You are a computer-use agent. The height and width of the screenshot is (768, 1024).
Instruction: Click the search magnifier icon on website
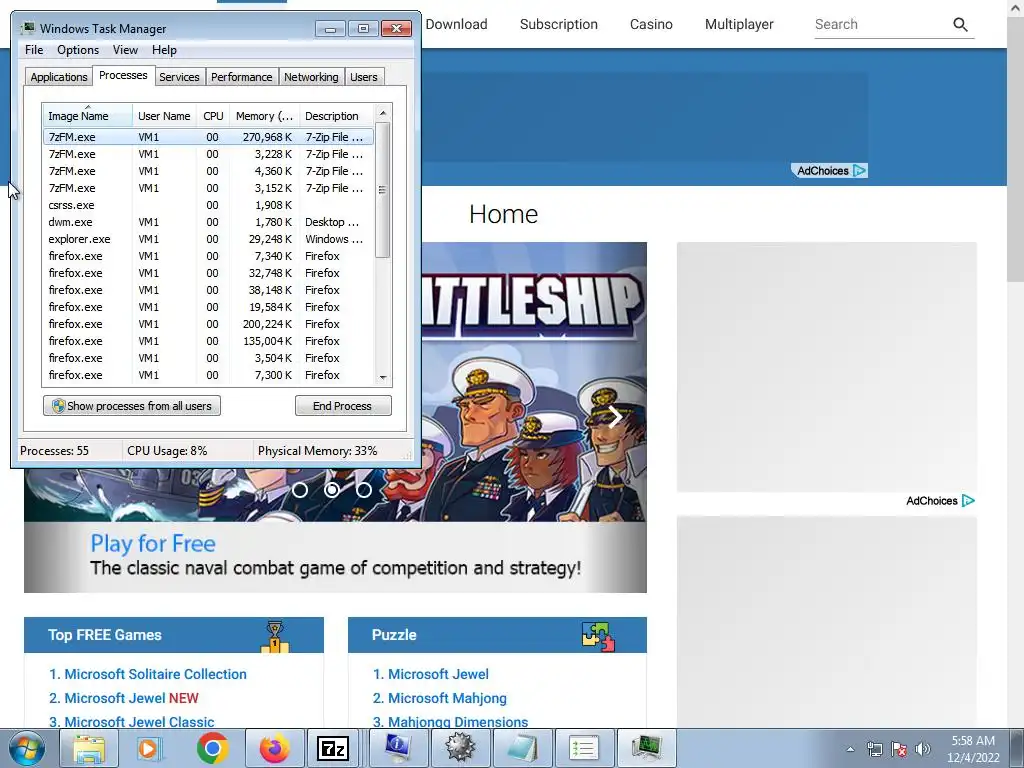click(x=960, y=25)
